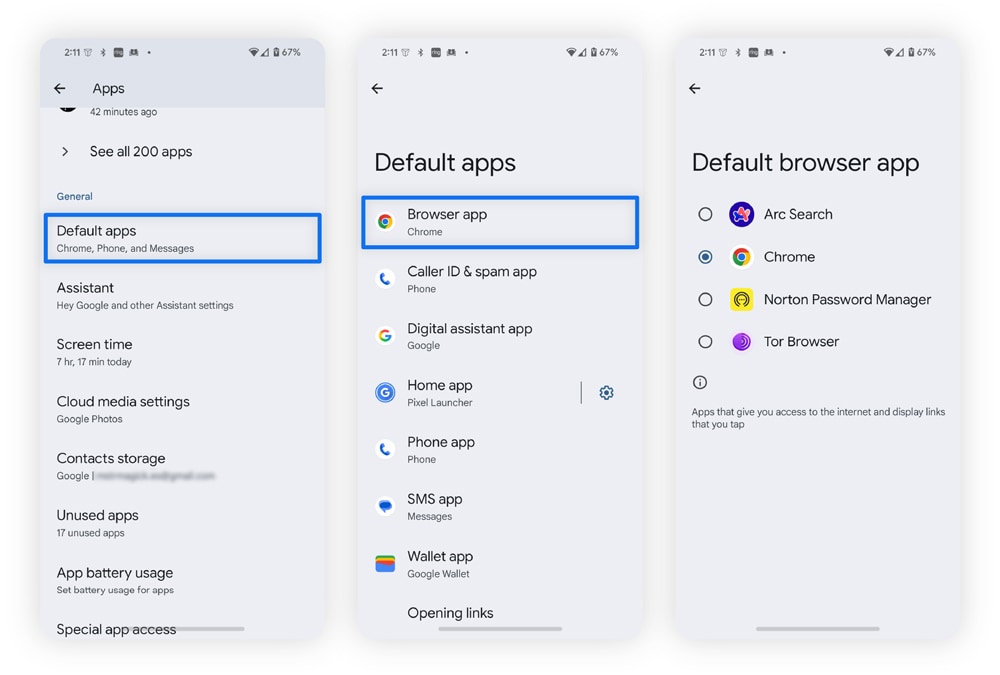
Task: Tap back arrow on Default apps screen
Action: click(x=378, y=89)
